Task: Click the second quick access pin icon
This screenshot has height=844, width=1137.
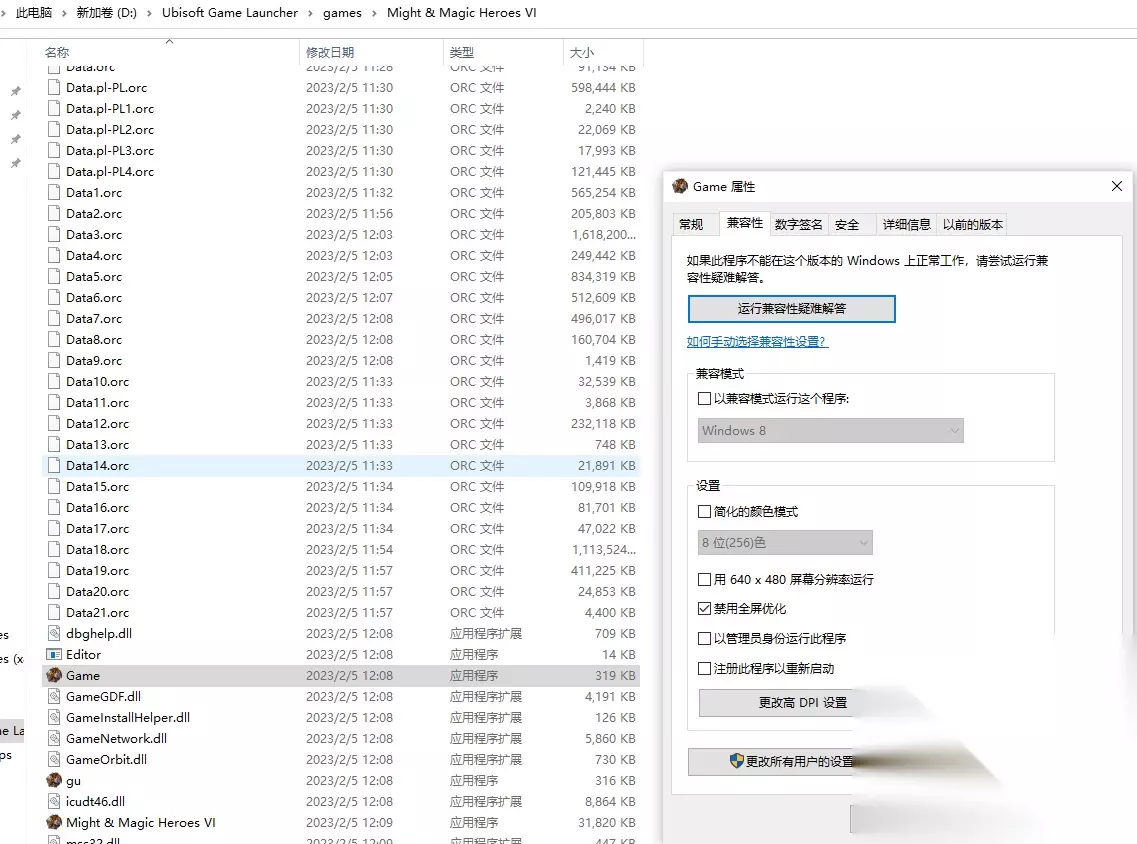Action: pyautogui.click(x=15, y=115)
